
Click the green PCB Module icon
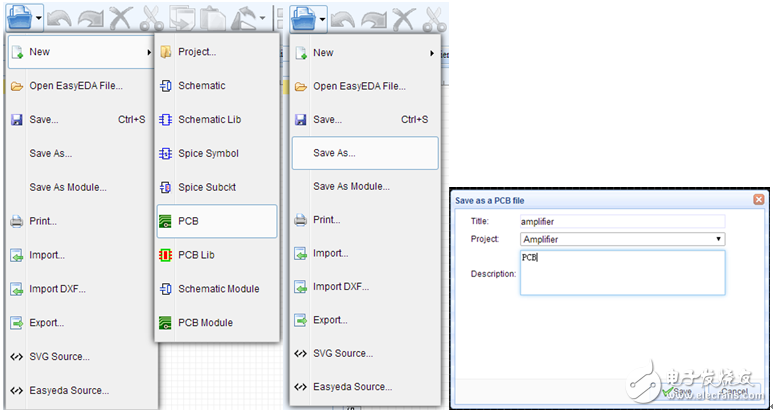166,323
